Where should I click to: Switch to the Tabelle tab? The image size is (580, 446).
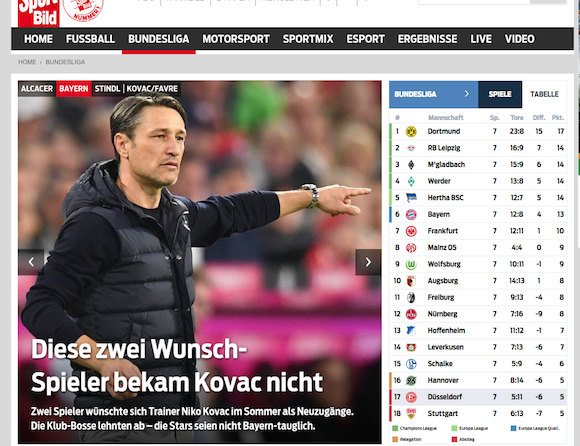(x=544, y=94)
